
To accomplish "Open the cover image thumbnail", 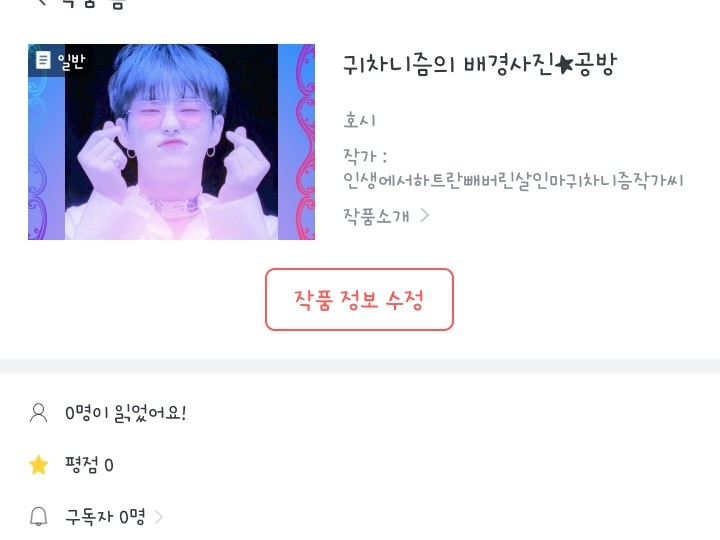I will (171, 142).
